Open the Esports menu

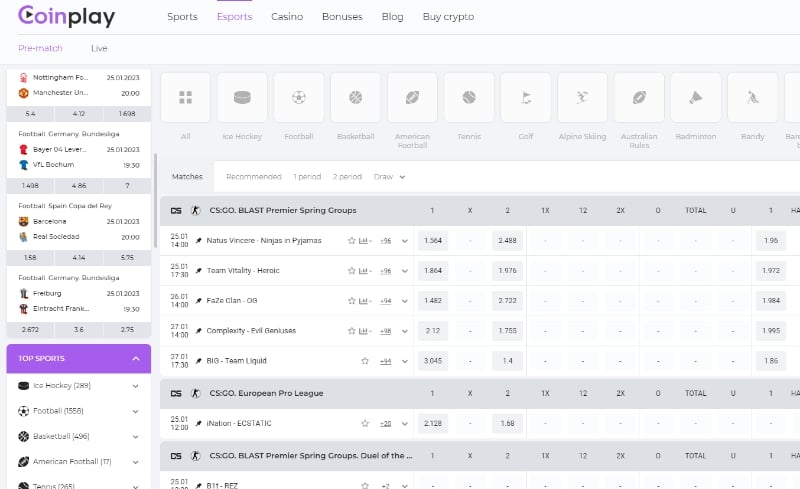coord(235,16)
